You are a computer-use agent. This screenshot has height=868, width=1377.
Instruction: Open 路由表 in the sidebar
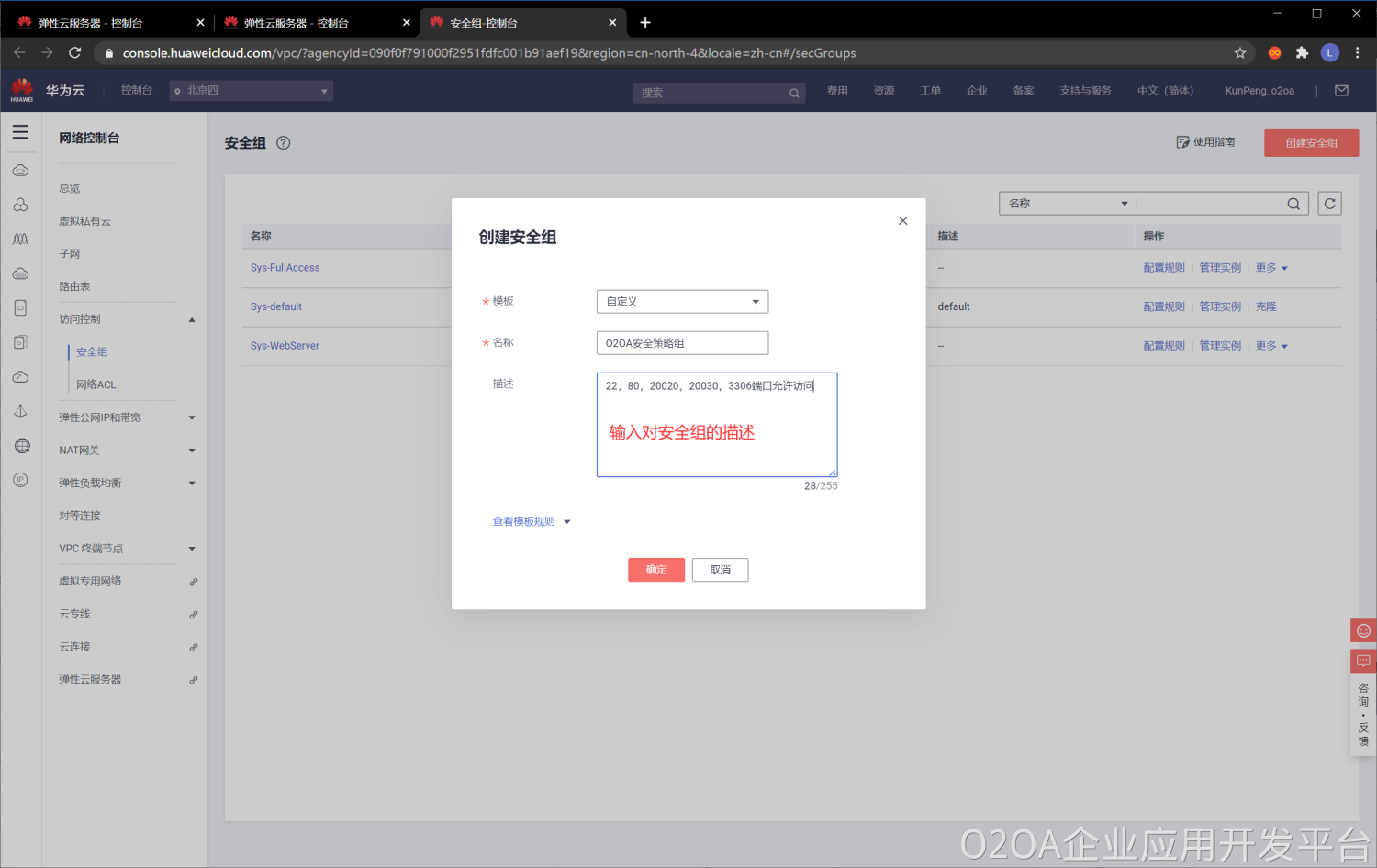click(x=75, y=287)
